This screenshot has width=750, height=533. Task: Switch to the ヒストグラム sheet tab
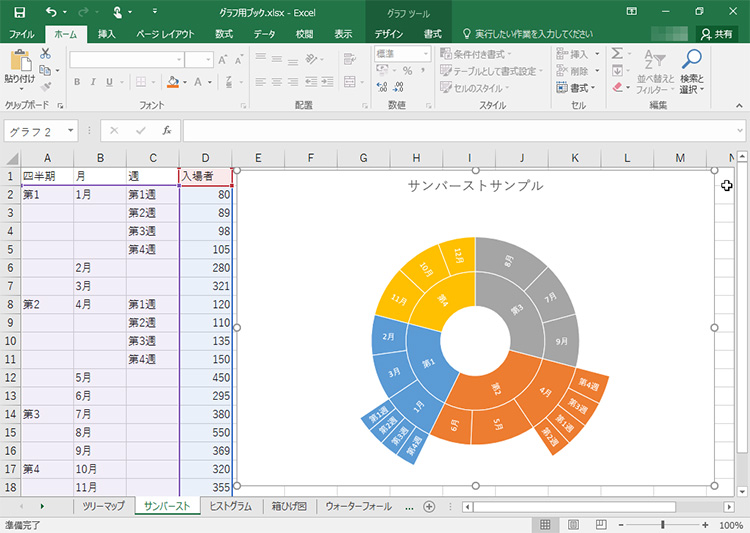click(230, 506)
